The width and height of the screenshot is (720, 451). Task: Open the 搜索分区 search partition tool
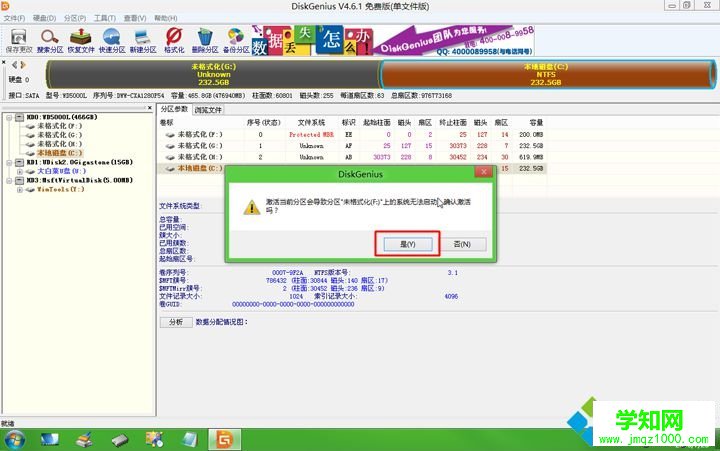coord(50,40)
